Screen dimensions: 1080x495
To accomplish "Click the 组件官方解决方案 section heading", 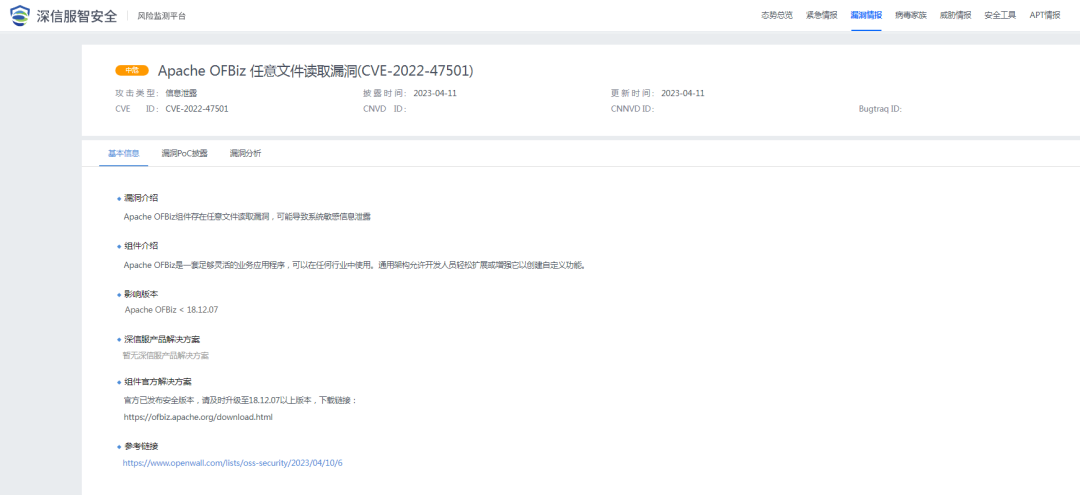I will [x=158, y=381].
